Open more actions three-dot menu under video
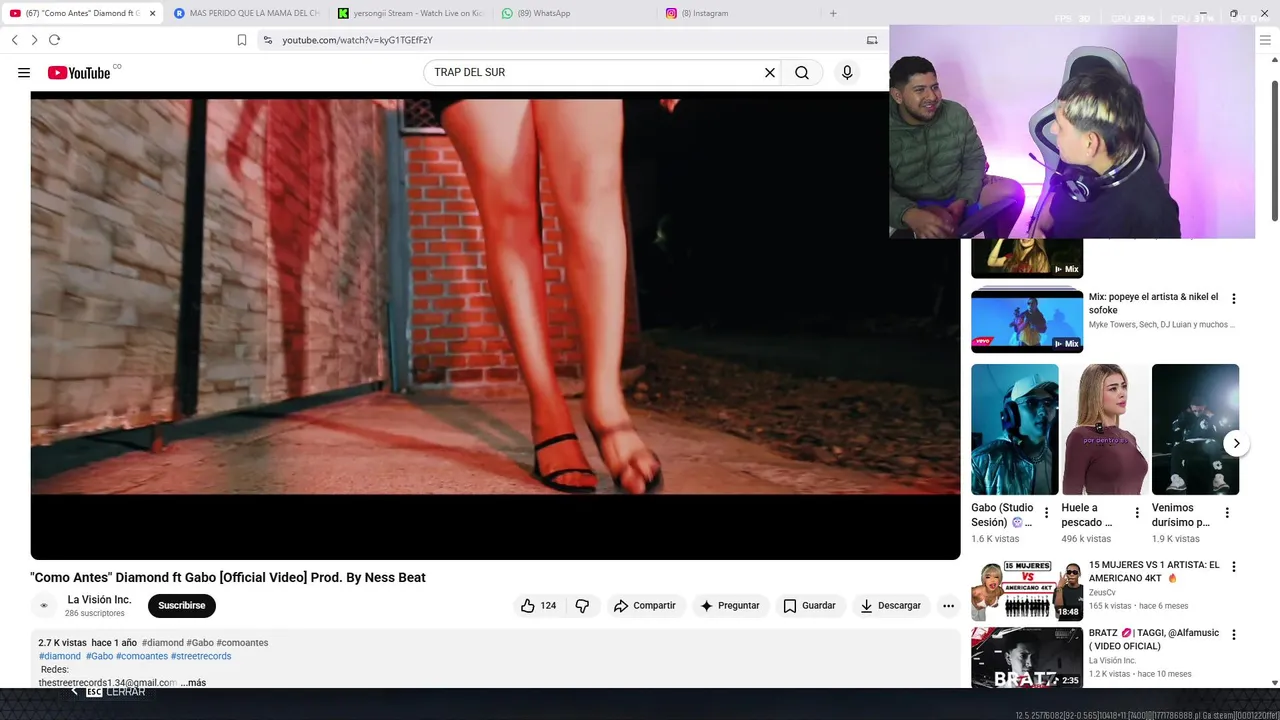 click(x=948, y=605)
